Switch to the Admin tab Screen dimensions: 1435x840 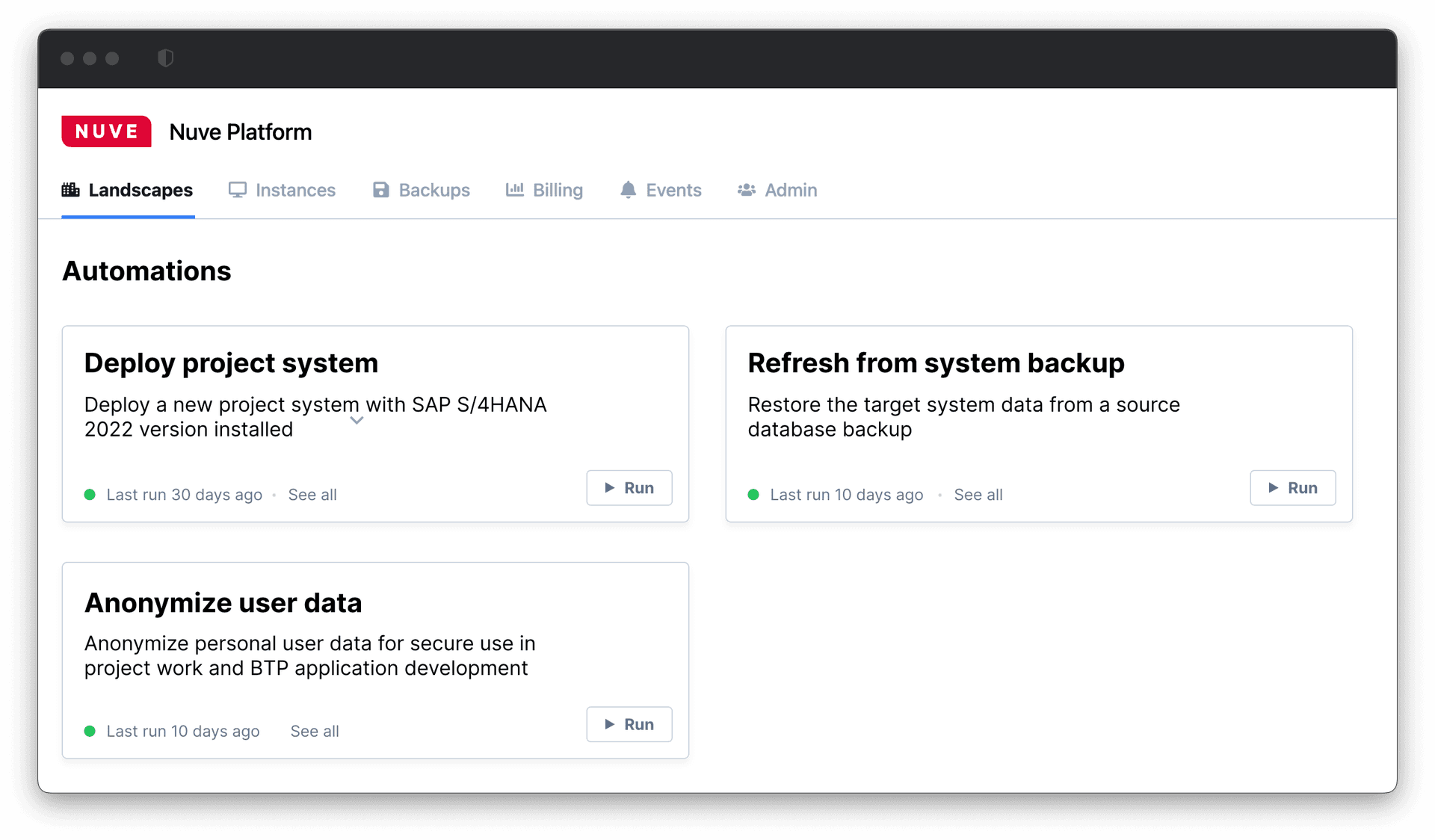pos(777,190)
